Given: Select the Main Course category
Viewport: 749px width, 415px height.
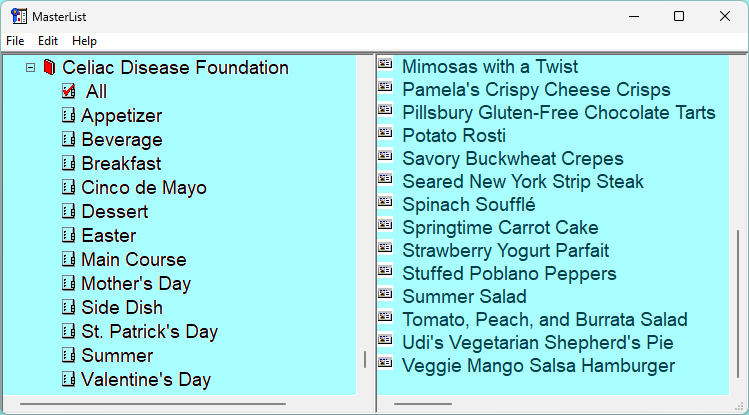Looking at the screenshot, I should pos(134,259).
